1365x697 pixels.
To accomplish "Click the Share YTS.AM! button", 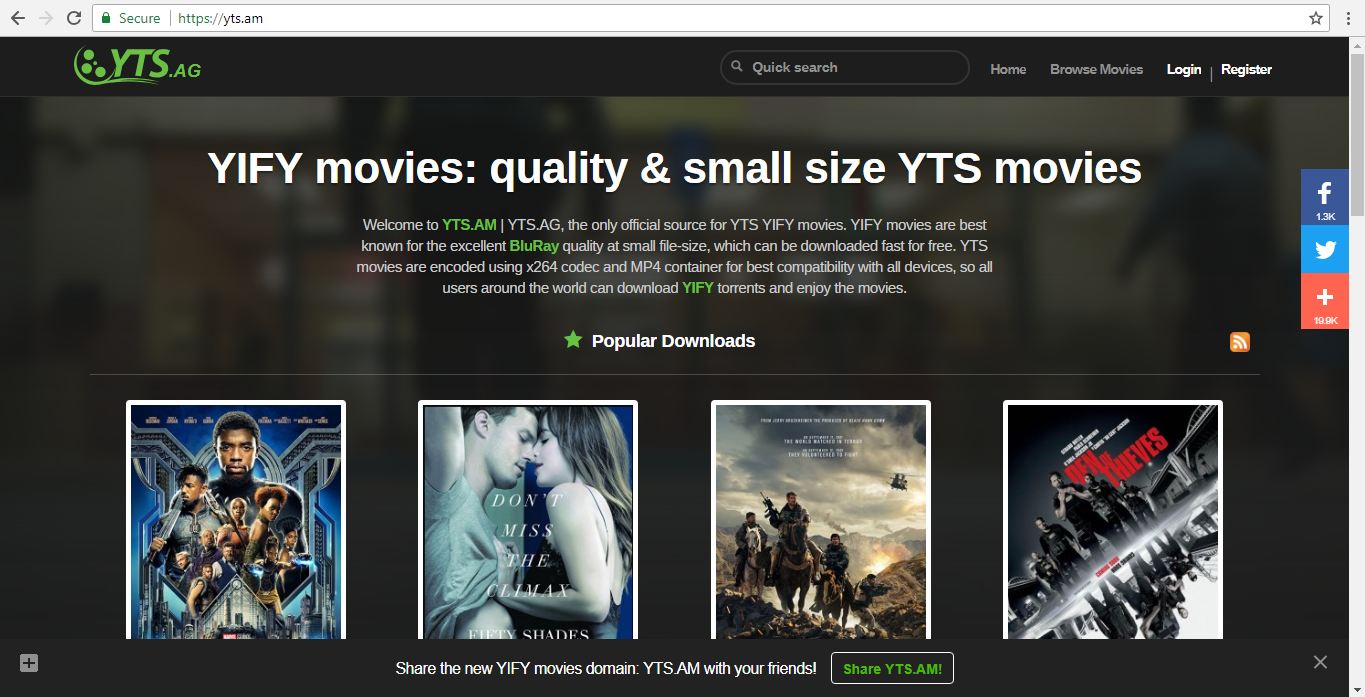I will [892, 669].
